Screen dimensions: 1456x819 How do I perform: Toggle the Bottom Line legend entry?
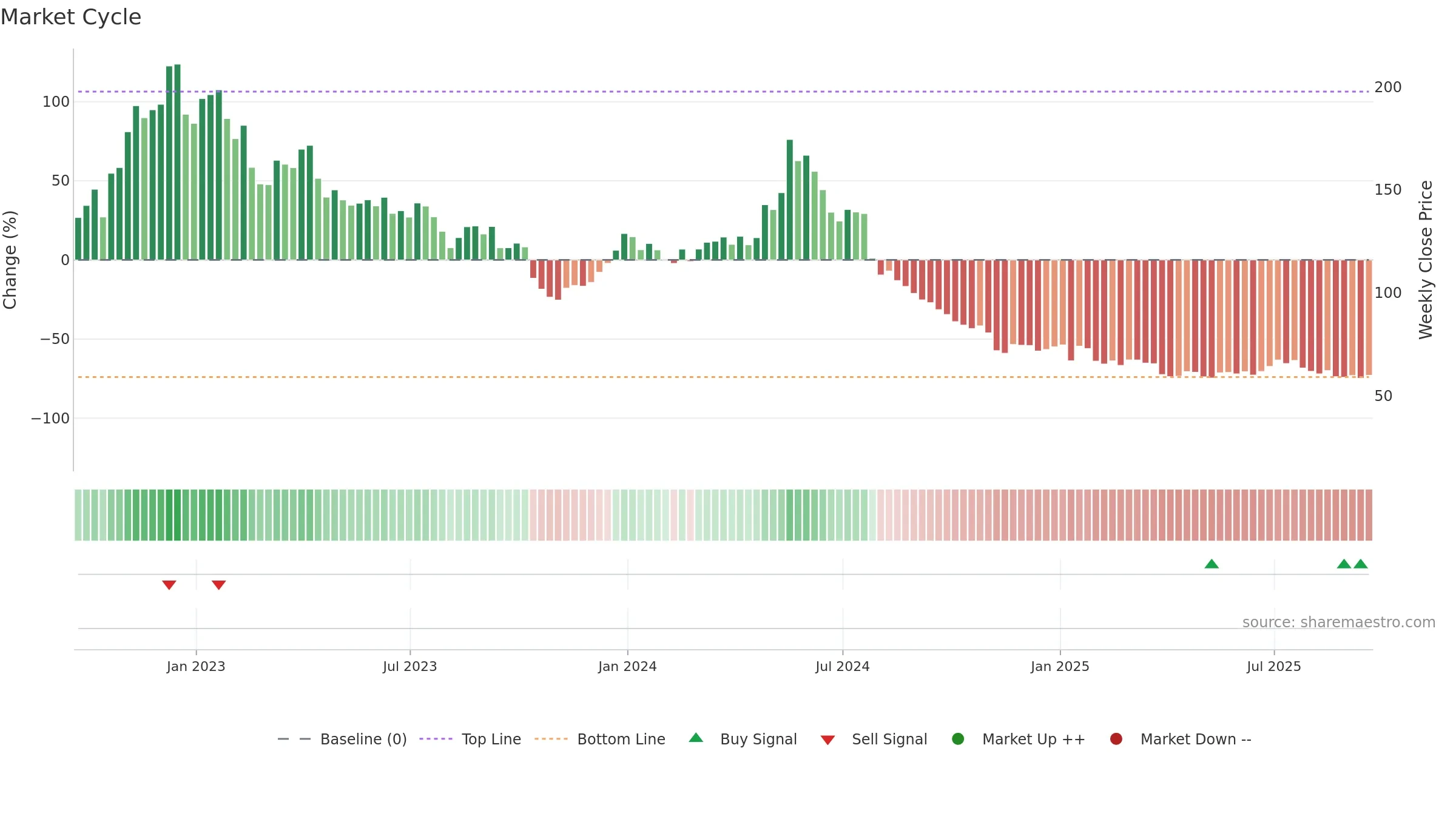[x=600, y=739]
